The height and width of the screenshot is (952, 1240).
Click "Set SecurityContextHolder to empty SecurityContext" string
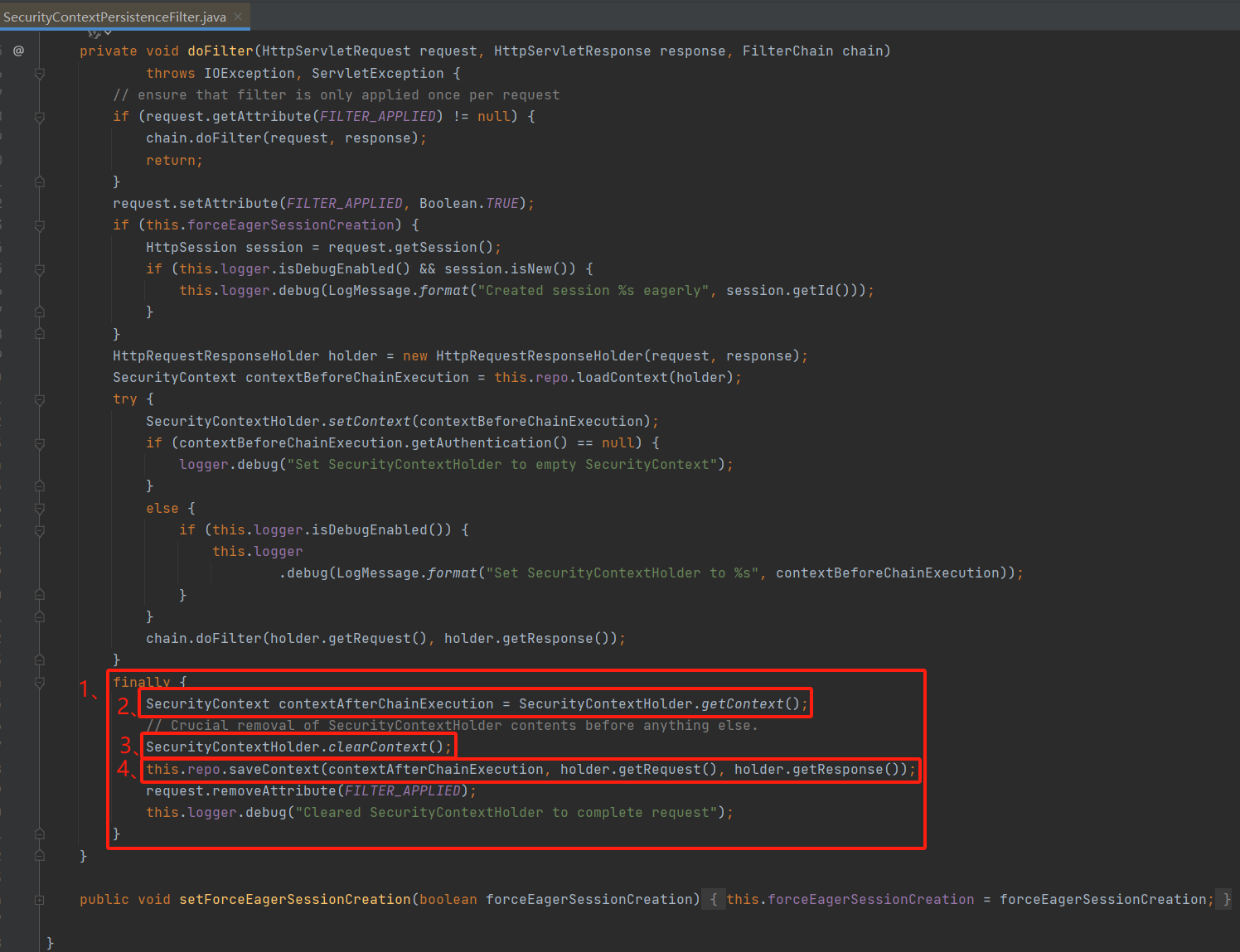tap(501, 465)
